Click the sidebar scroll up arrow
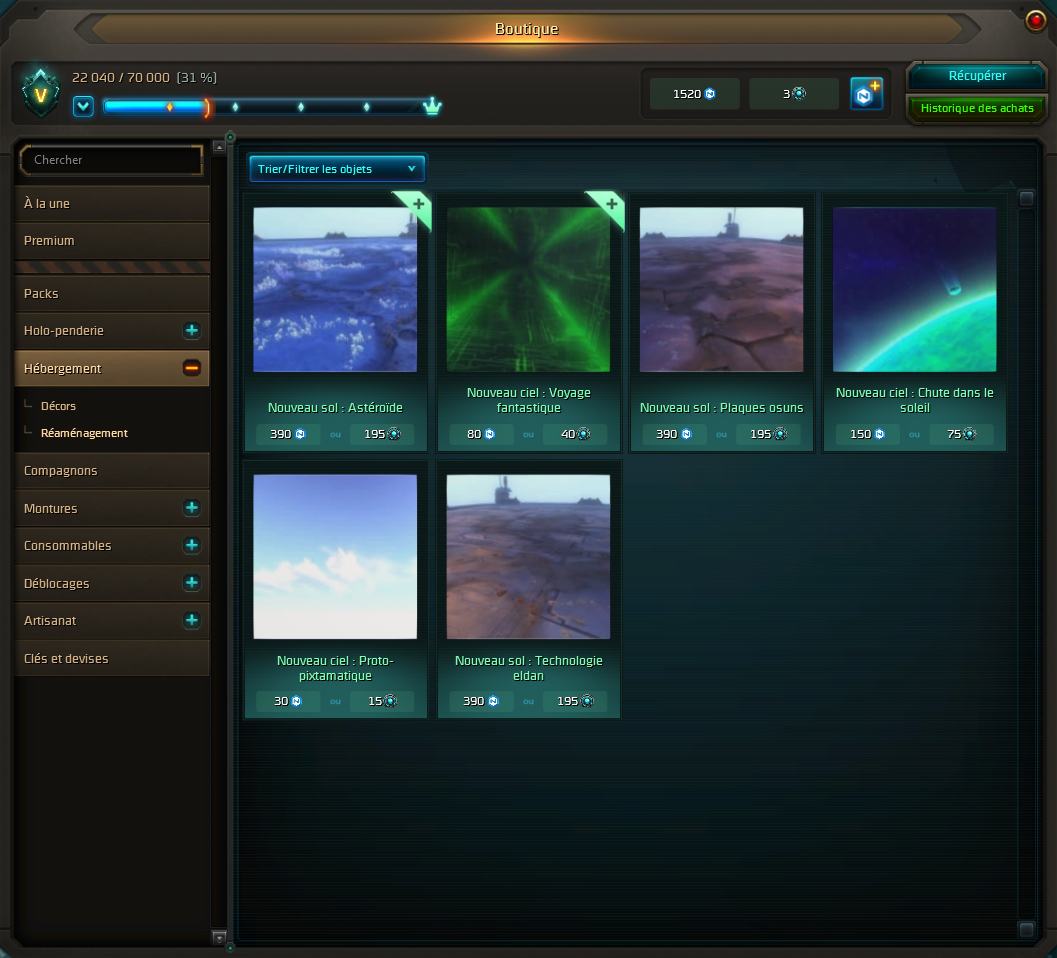 click(x=219, y=146)
